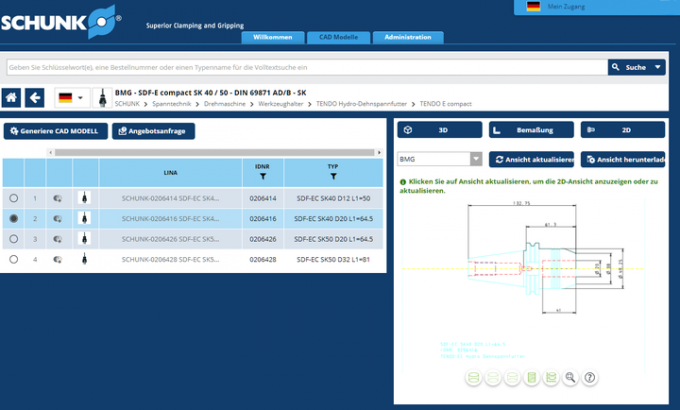This screenshot has height=410, width=680.
Task: Click the home icon button
Action: click(12, 98)
